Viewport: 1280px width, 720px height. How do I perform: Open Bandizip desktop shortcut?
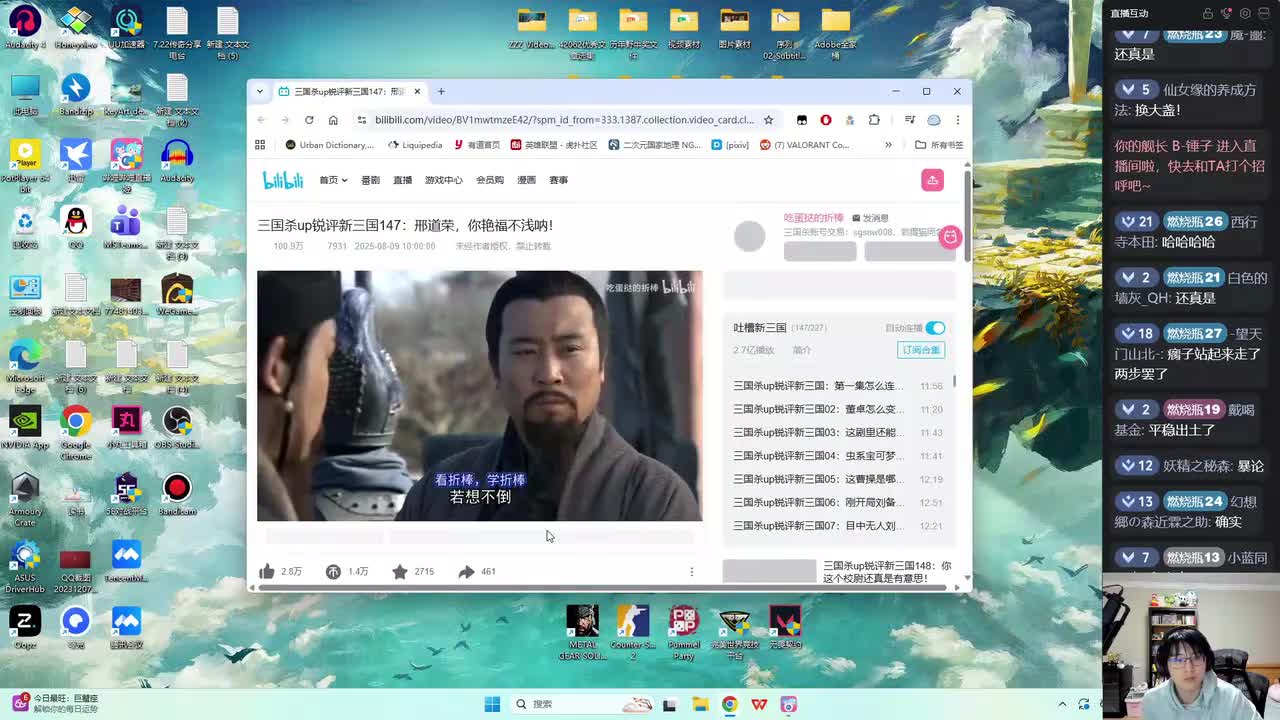pyautogui.click(x=75, y=92)
